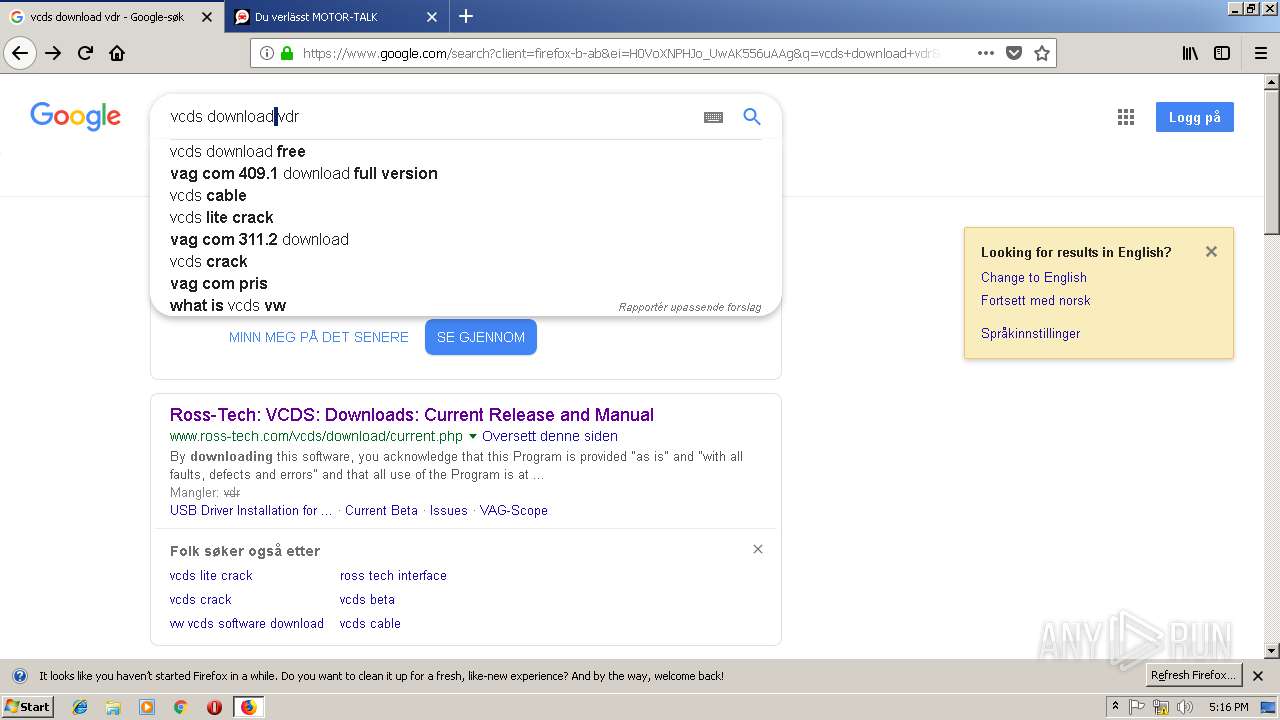Open page actions three-dot menu

(x=985, y=53)
